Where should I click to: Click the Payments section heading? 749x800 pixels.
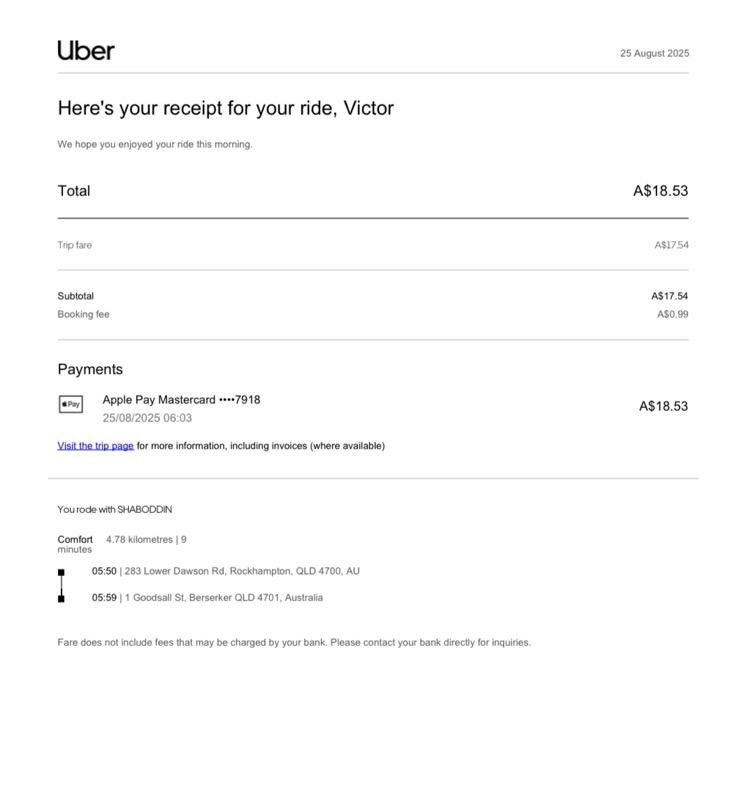(90, 369)
